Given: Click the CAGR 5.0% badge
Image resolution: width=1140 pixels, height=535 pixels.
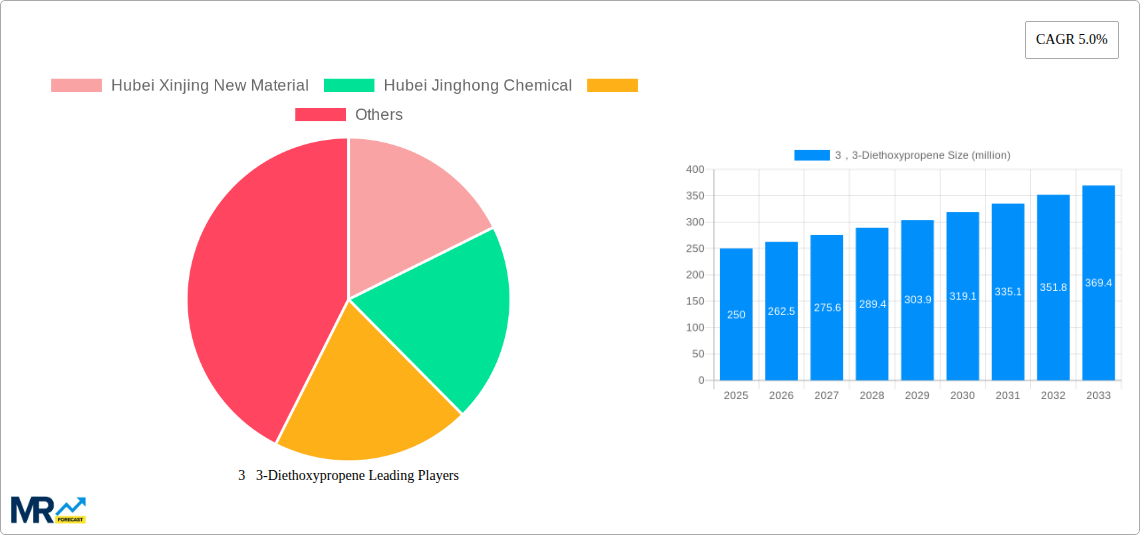Looking at the screenshot, I should [1071, 40].
